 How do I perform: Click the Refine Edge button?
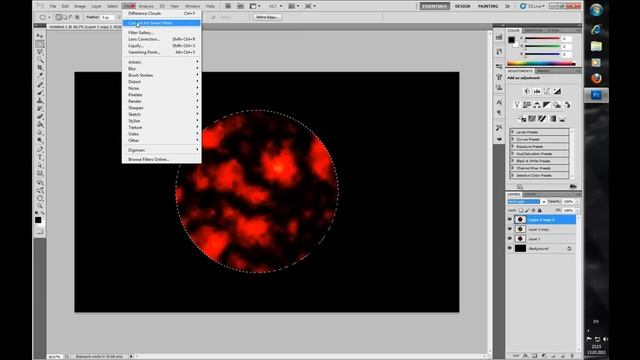point(267,17)
